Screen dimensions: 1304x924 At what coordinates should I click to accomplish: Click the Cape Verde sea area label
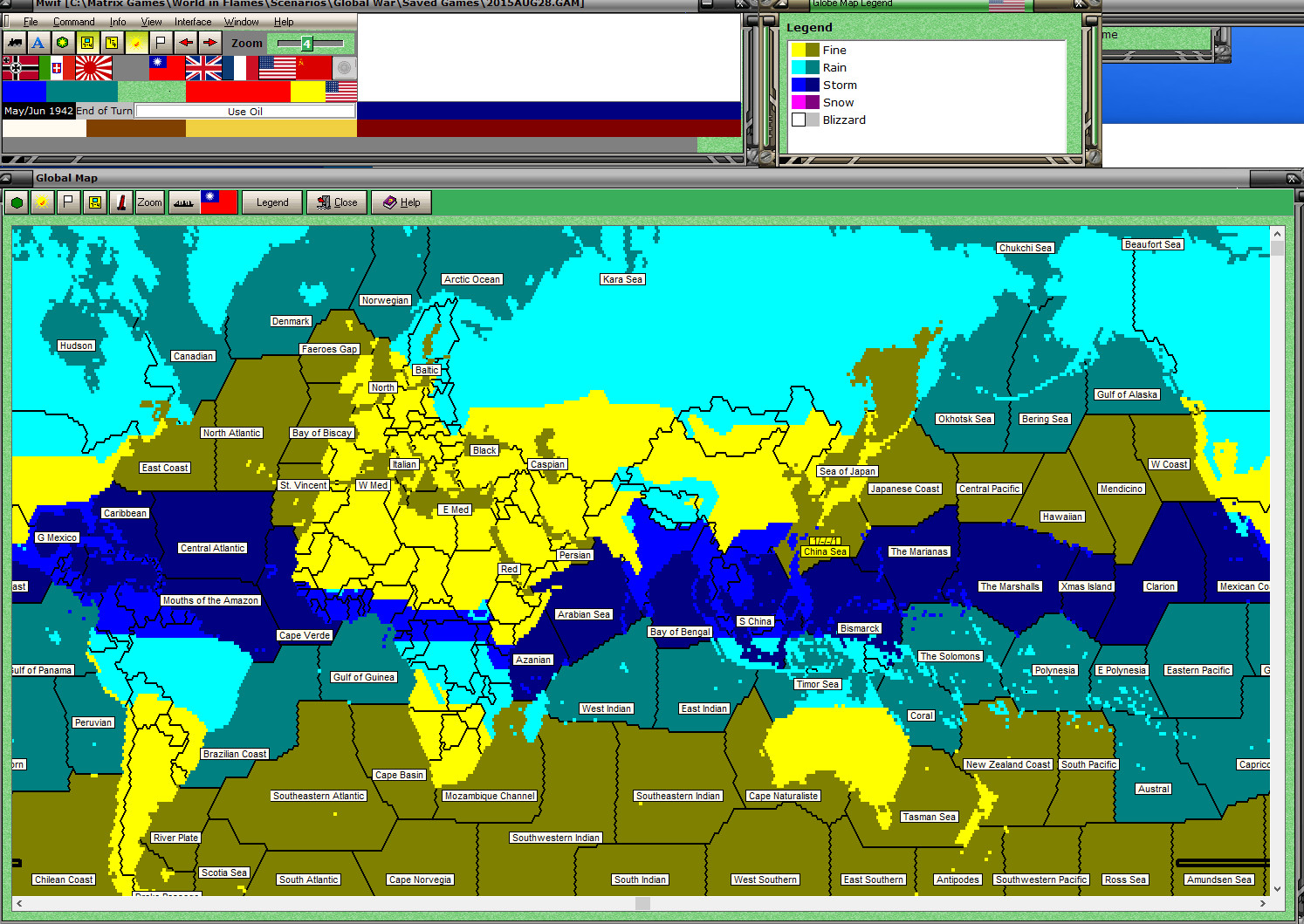305,635
